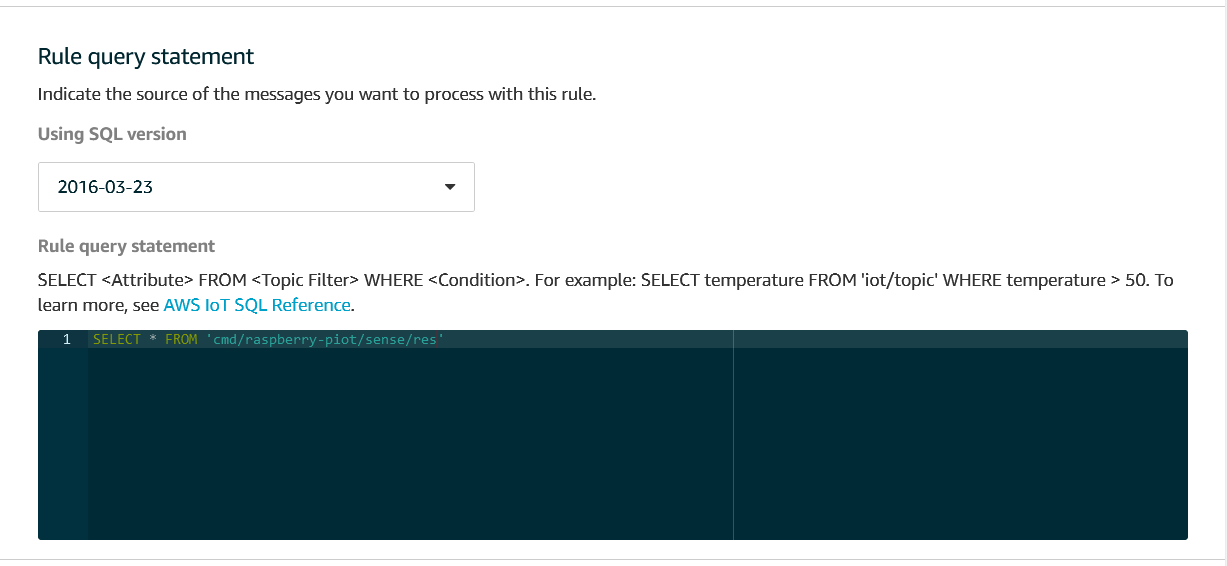Click line number 1 in editor gutter
Viewport: 1227px width, 566px height.
click(x=67, y=339)
